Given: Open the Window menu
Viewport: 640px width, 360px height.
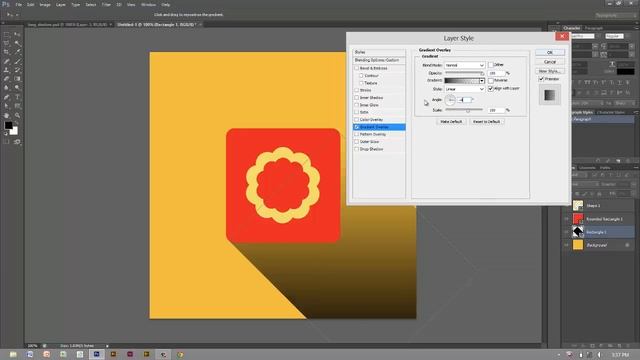Looking at the screenshot, I should pos(148,4).
